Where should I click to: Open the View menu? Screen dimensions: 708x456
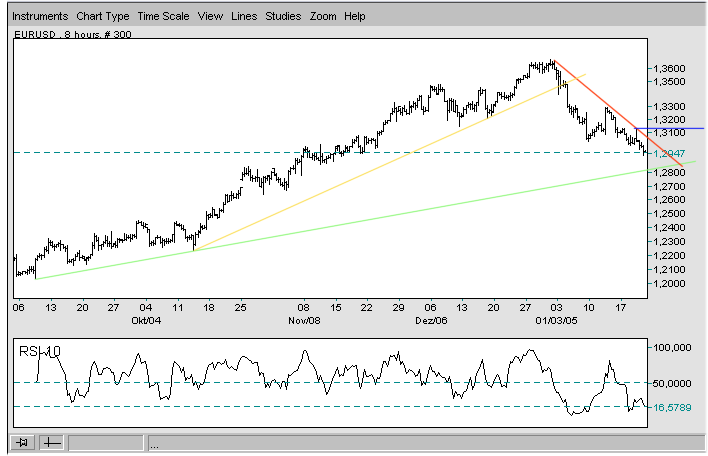210,16
